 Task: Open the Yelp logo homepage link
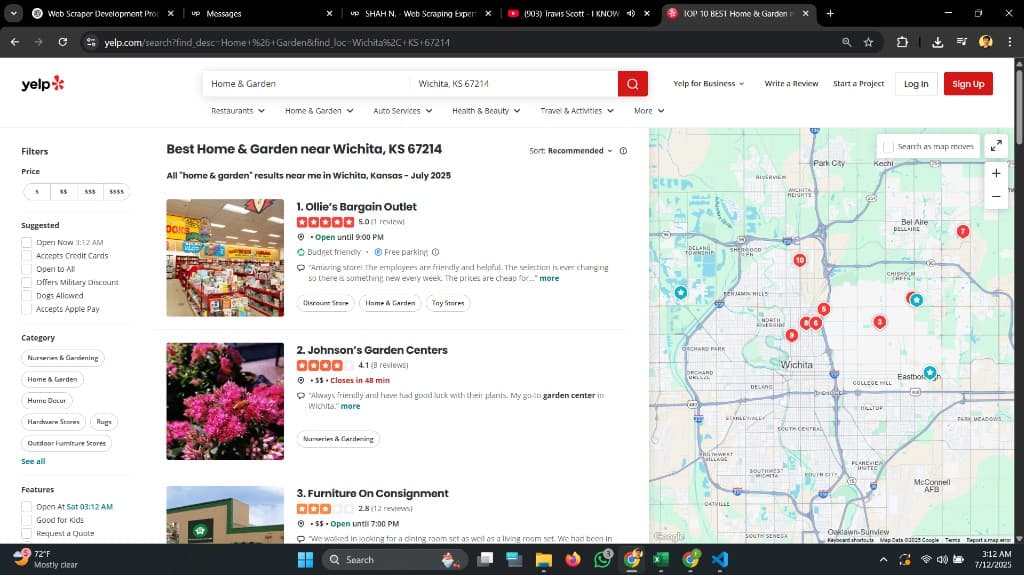click(42, 84)
